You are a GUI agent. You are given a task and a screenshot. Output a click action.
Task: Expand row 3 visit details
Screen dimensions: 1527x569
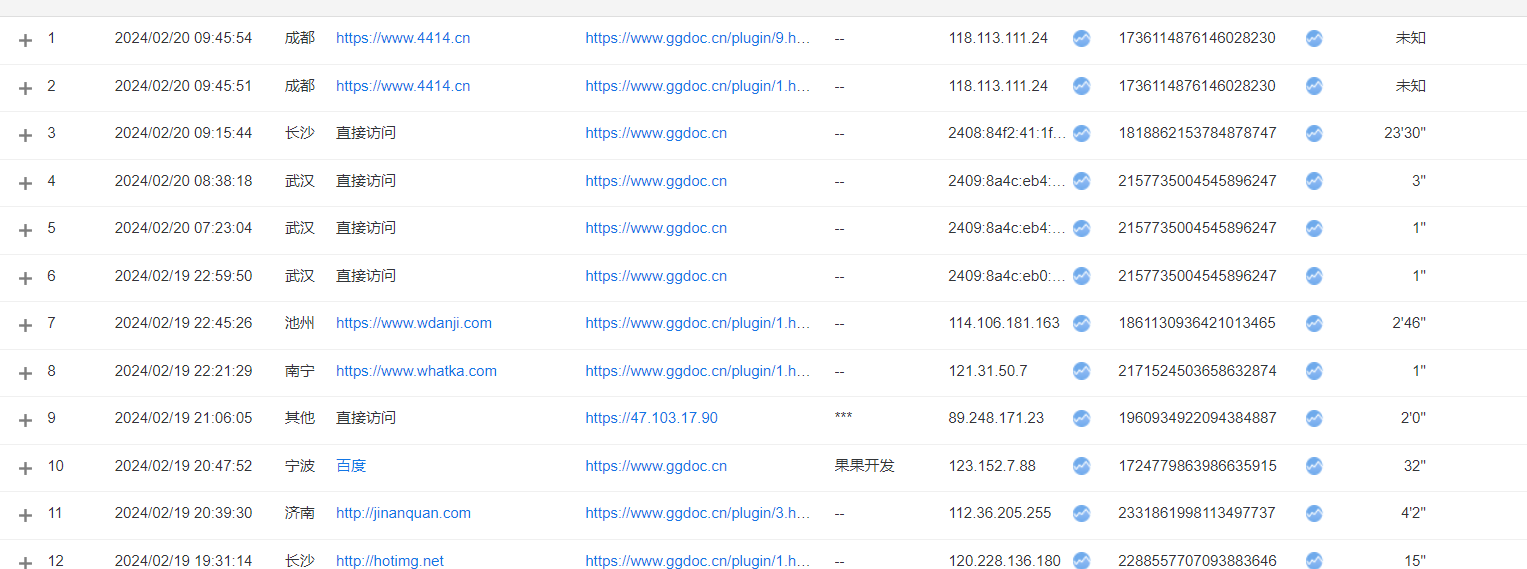(x=26, y=135)
